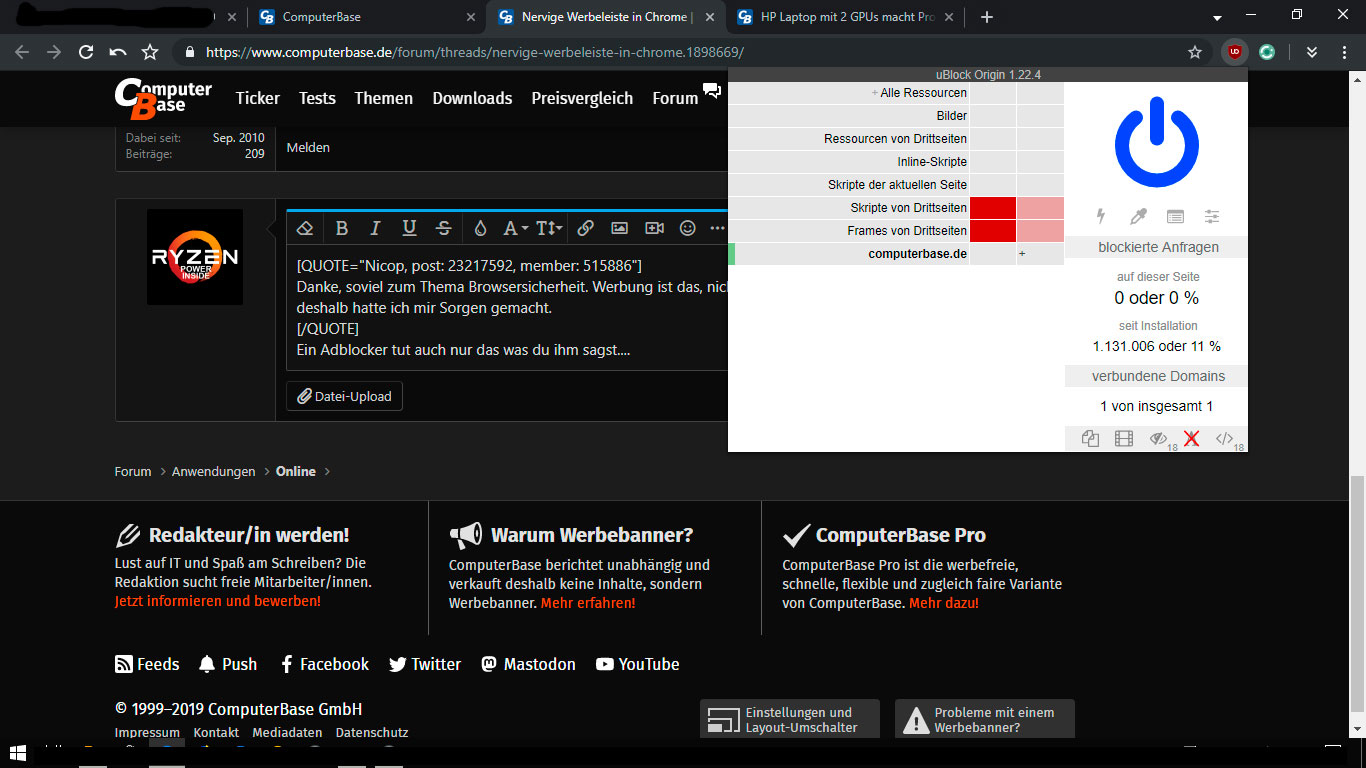Open the smiley emoji picker
This screenshot has height=768, width=1366.
tap(688, 228)
